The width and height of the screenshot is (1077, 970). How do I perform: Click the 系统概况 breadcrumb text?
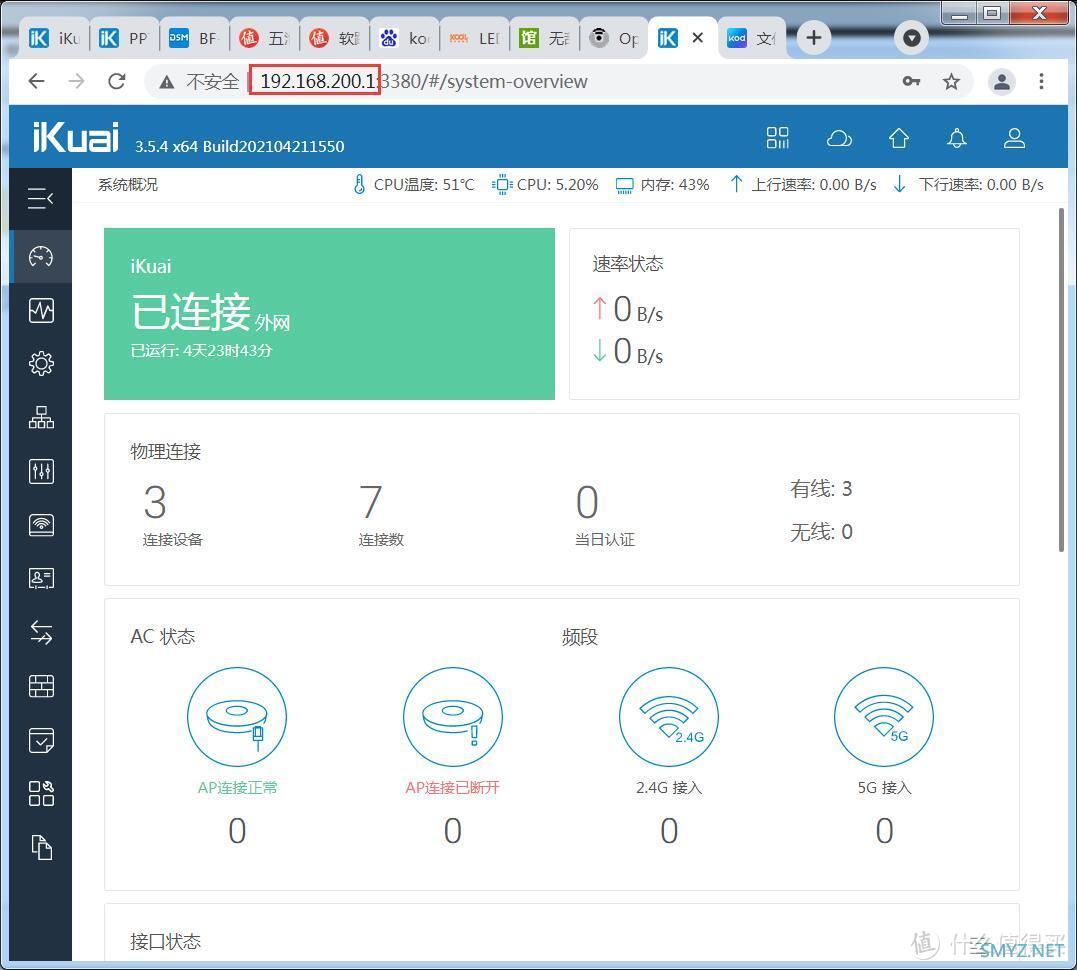pyautogui.click(x=128, y=185)
